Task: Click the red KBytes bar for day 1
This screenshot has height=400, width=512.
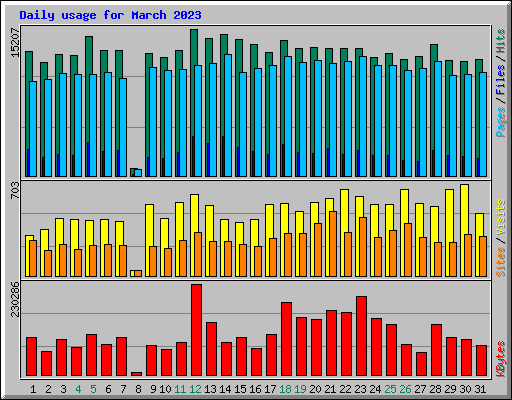Action: (x=32, y=357)
